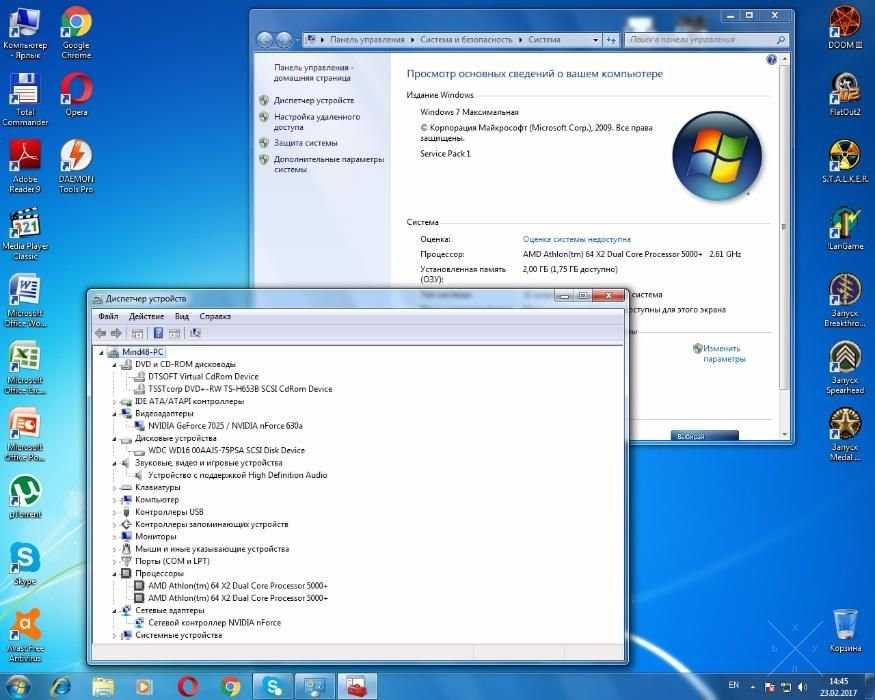Expand the Системные устройства node
The width and height of the screenshot is (875, 700).
click(x=114, y=635)
